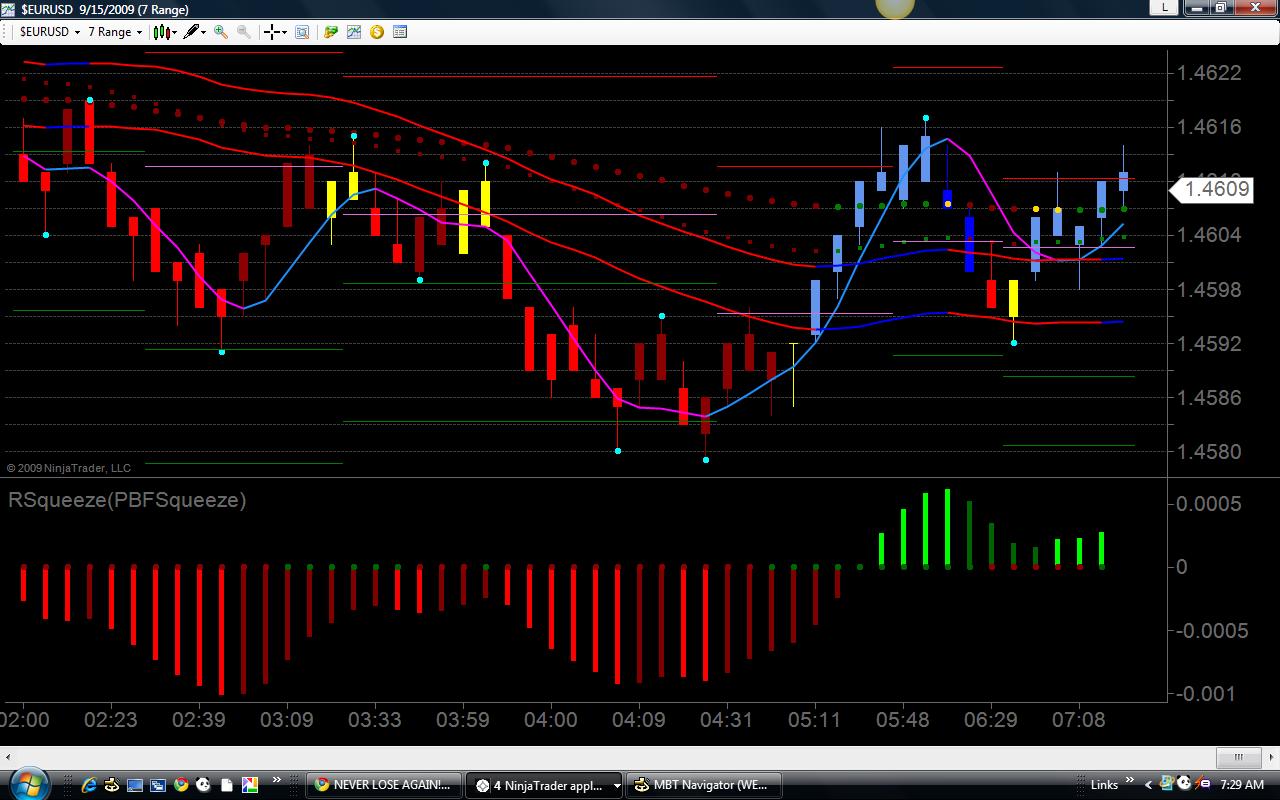Open the NinjaTrader application taskbar group
Image resolution: width=1280 pixels, height=800 pixels.
point(546,785)
